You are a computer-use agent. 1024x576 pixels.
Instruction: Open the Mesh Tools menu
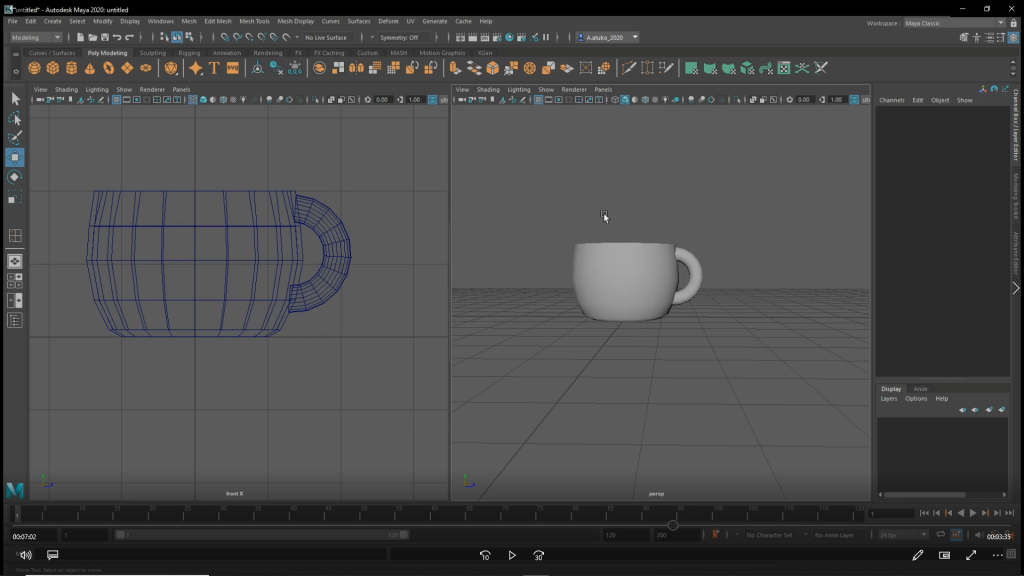[x=254, y=21]
